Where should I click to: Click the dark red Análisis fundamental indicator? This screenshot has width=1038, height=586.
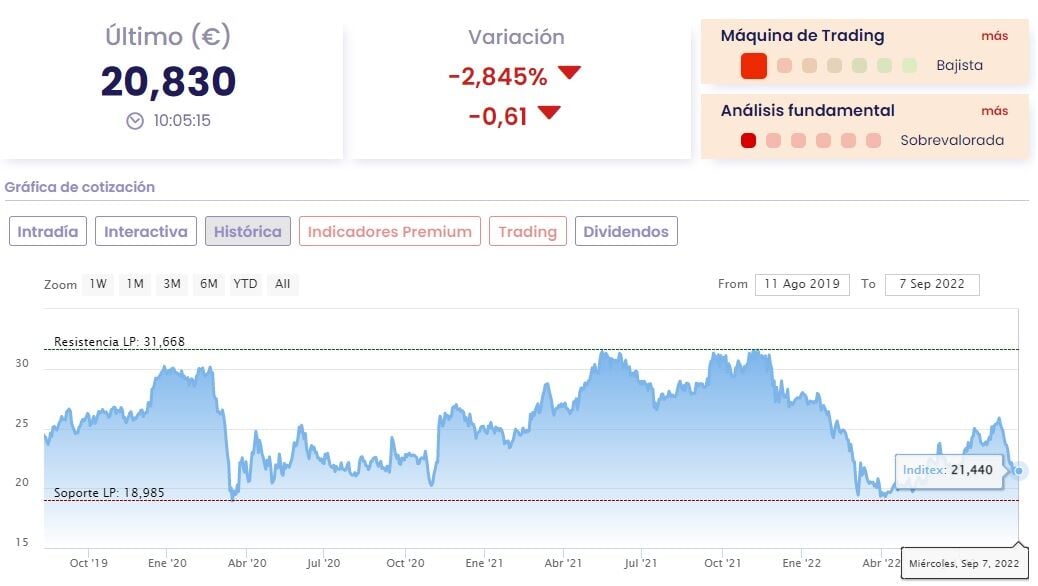pyautogui.click(x=748, y=141)
